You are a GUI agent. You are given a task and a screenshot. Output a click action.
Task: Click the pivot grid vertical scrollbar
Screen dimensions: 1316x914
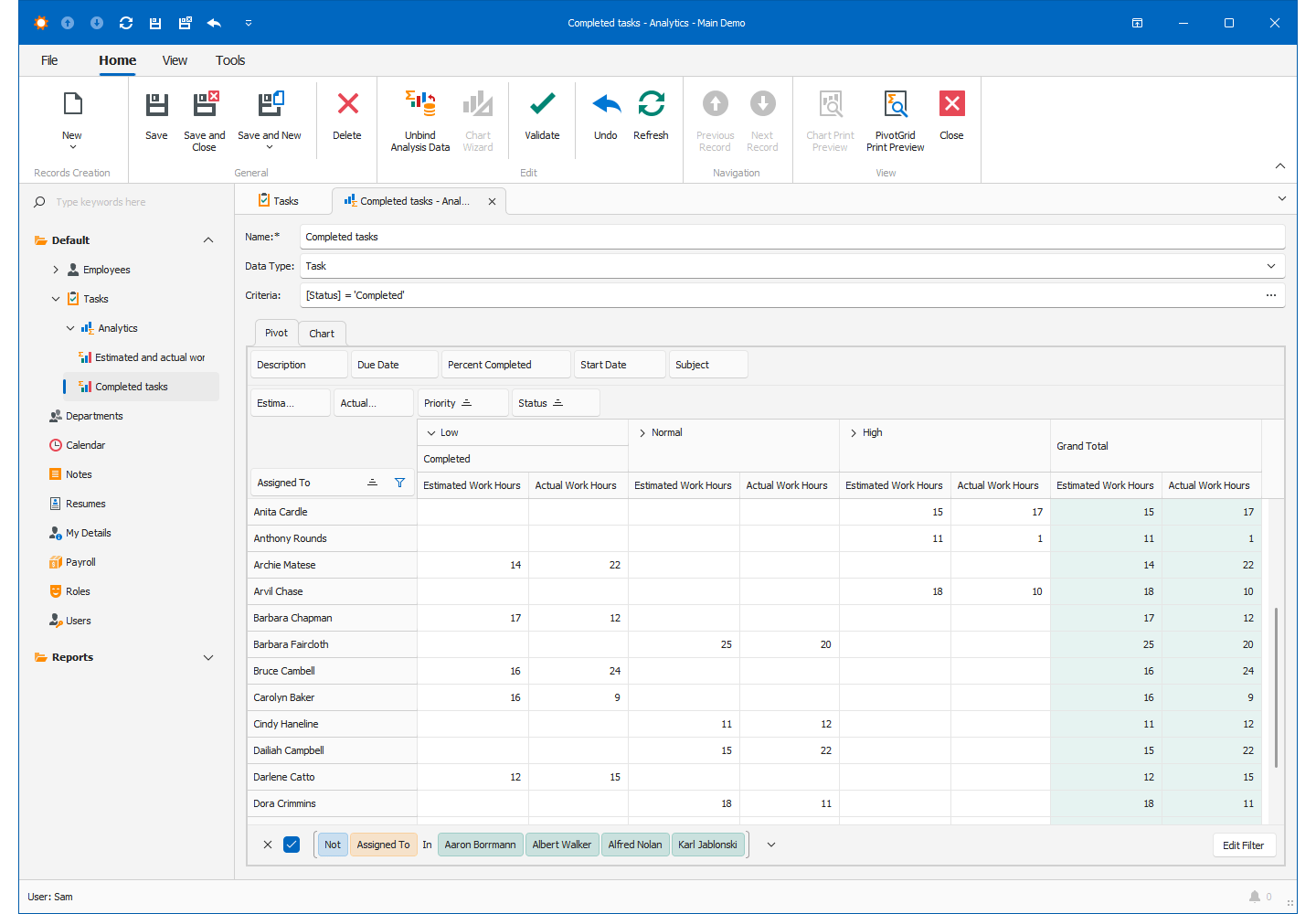(x=1276, y=685)
